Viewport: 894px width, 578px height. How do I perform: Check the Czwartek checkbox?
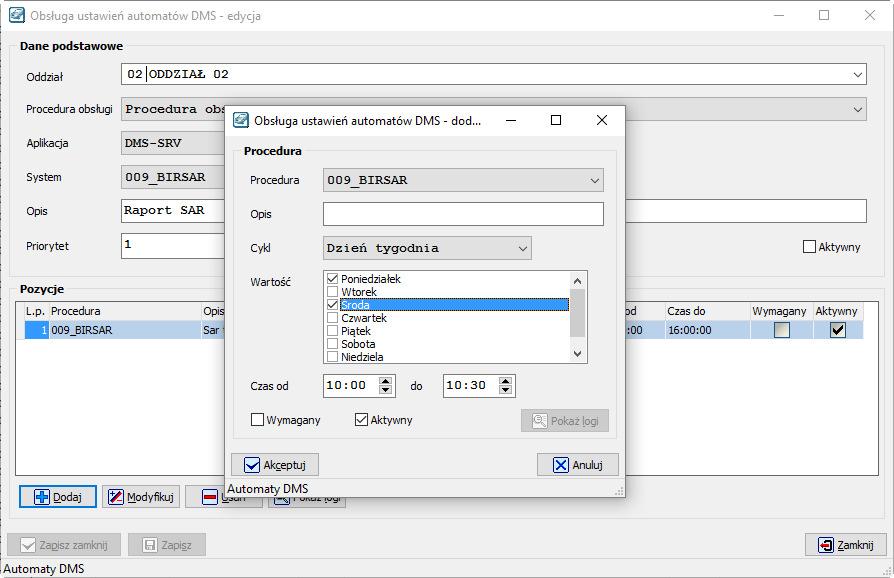[x=332, y=318]
